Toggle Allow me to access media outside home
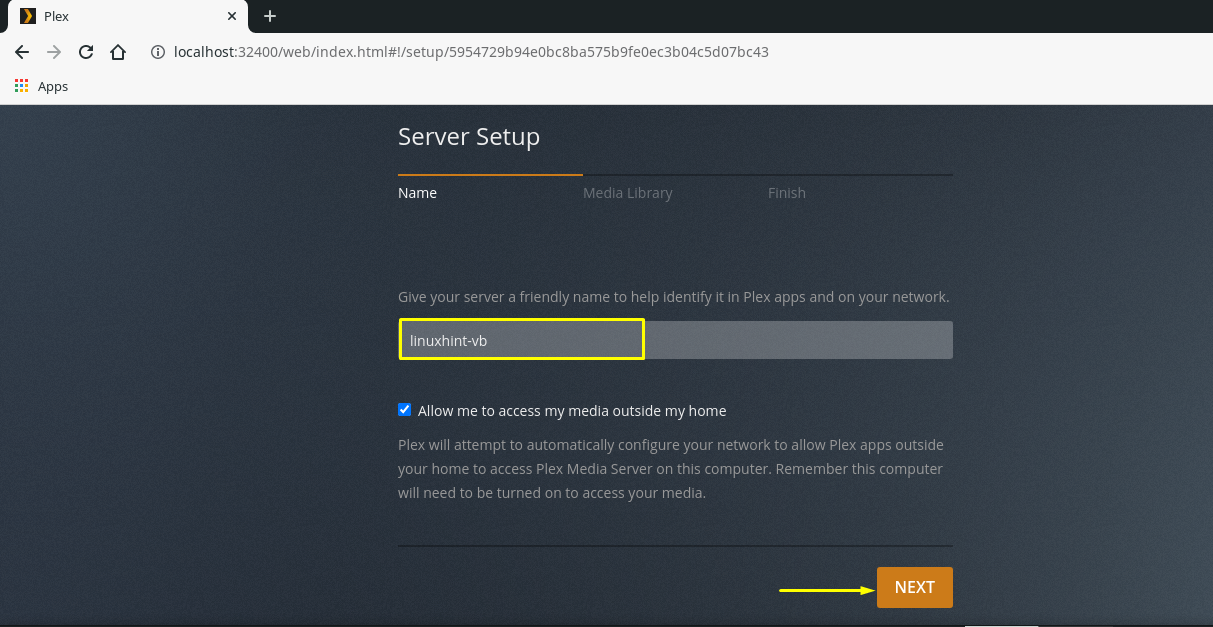Image resolution: width=1213 pixels, height=627 pixels. click(x=404, y=410)
